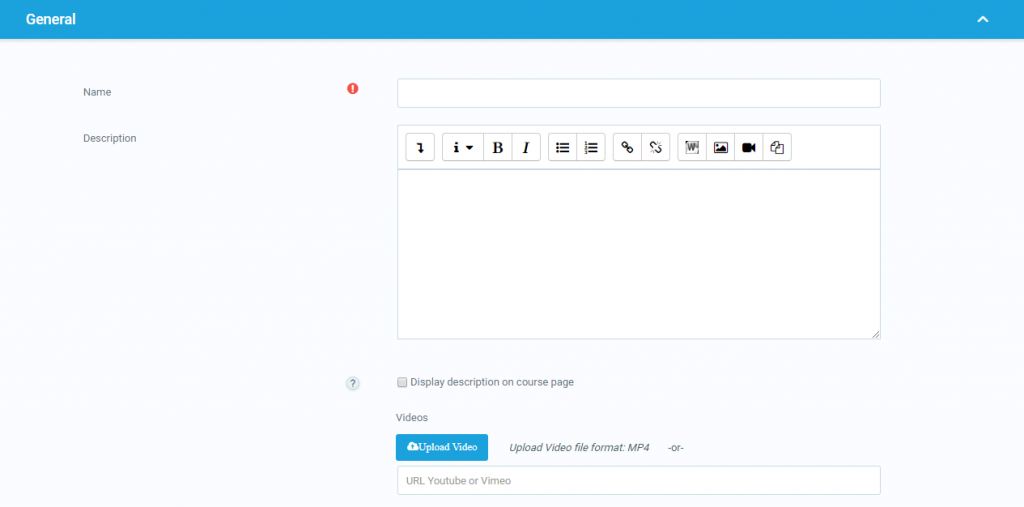The image size is (1024, 507).
Task: Collapse the General section with the chevron
Action: [x=983, y=19]
